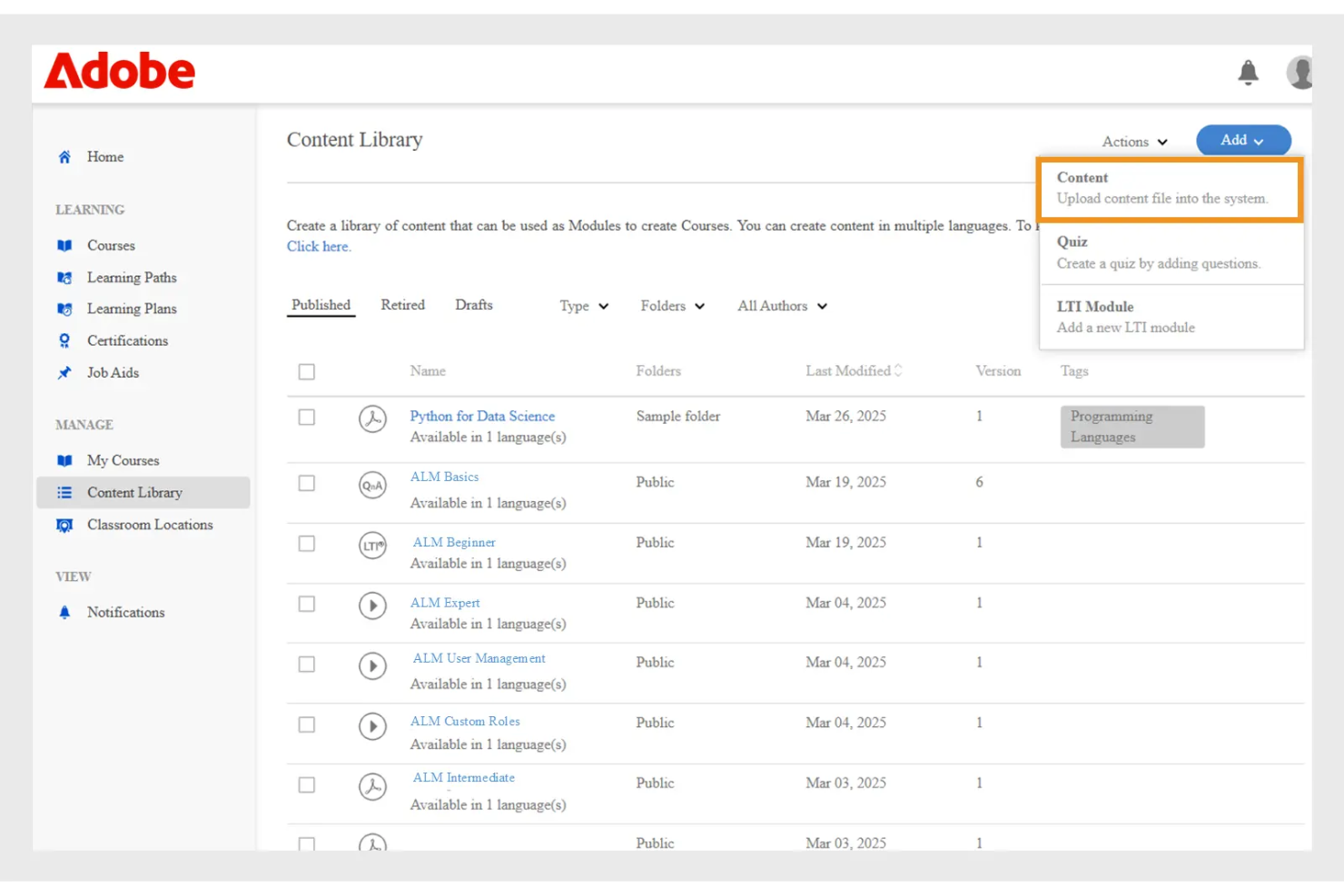Select the Drafts tab
This screenshot has height=896, width=1344.
(473, 305)
